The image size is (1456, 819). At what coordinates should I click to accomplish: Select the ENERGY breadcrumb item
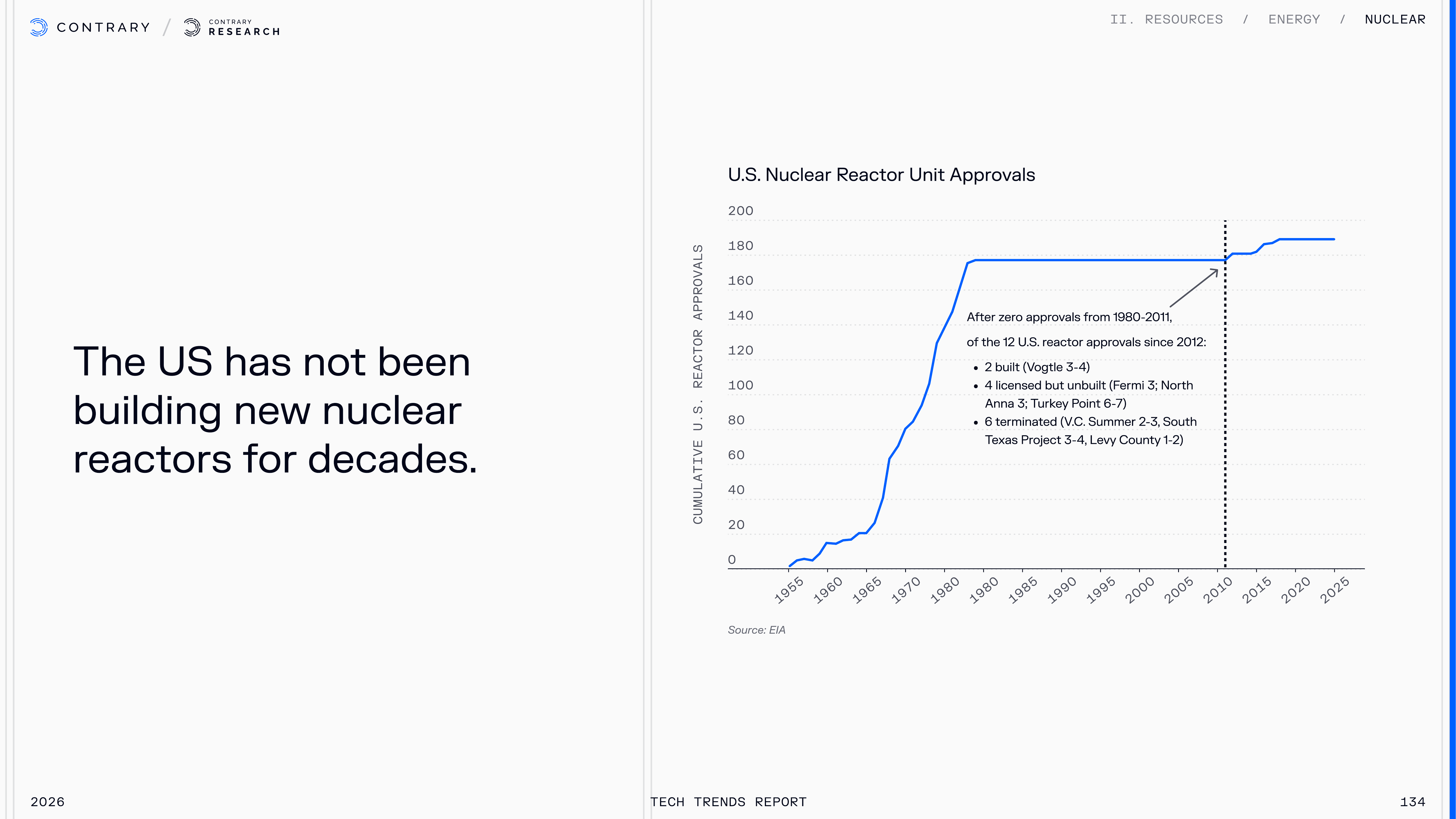[1294, 20]
